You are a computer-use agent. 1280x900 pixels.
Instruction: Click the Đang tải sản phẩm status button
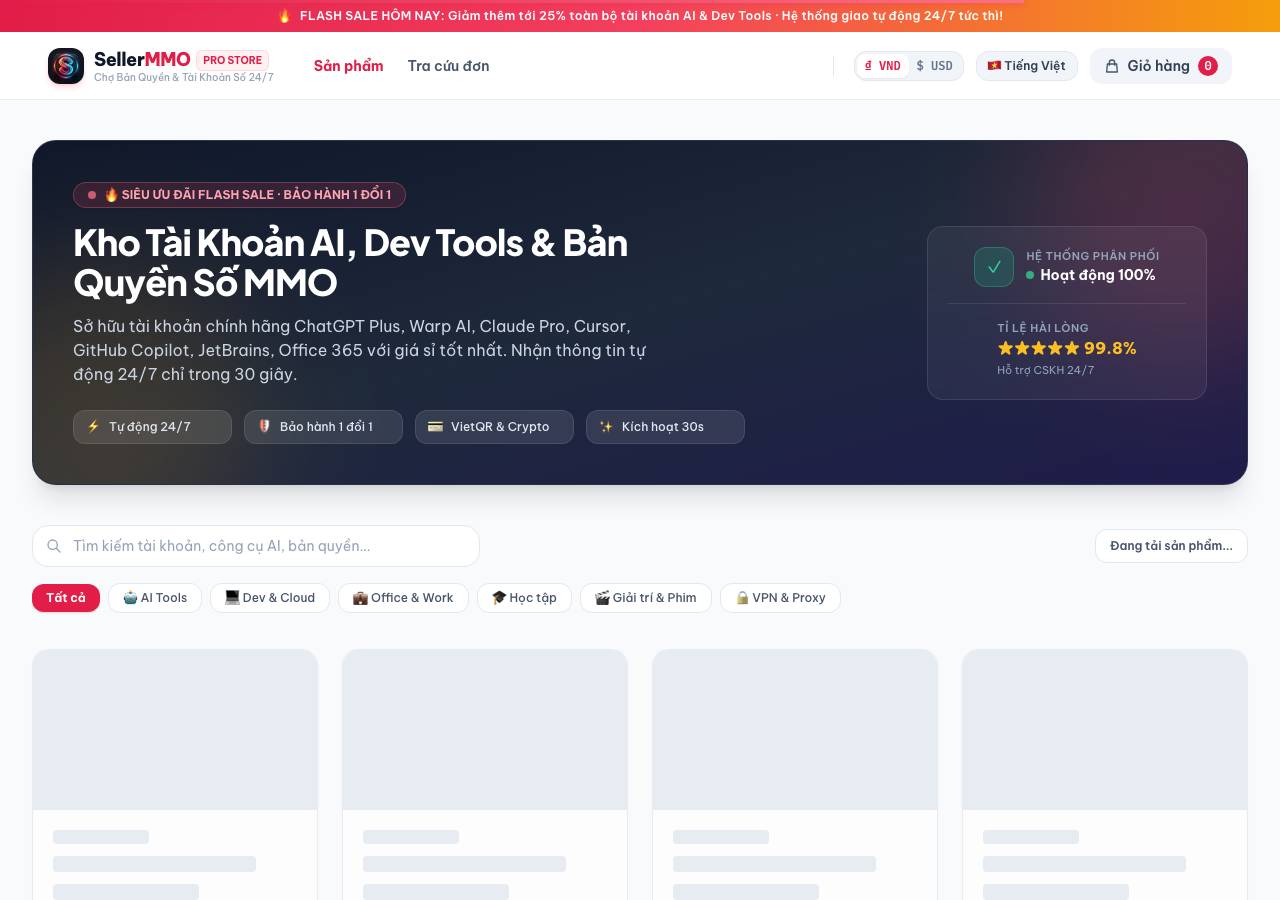click(1171, 546)
